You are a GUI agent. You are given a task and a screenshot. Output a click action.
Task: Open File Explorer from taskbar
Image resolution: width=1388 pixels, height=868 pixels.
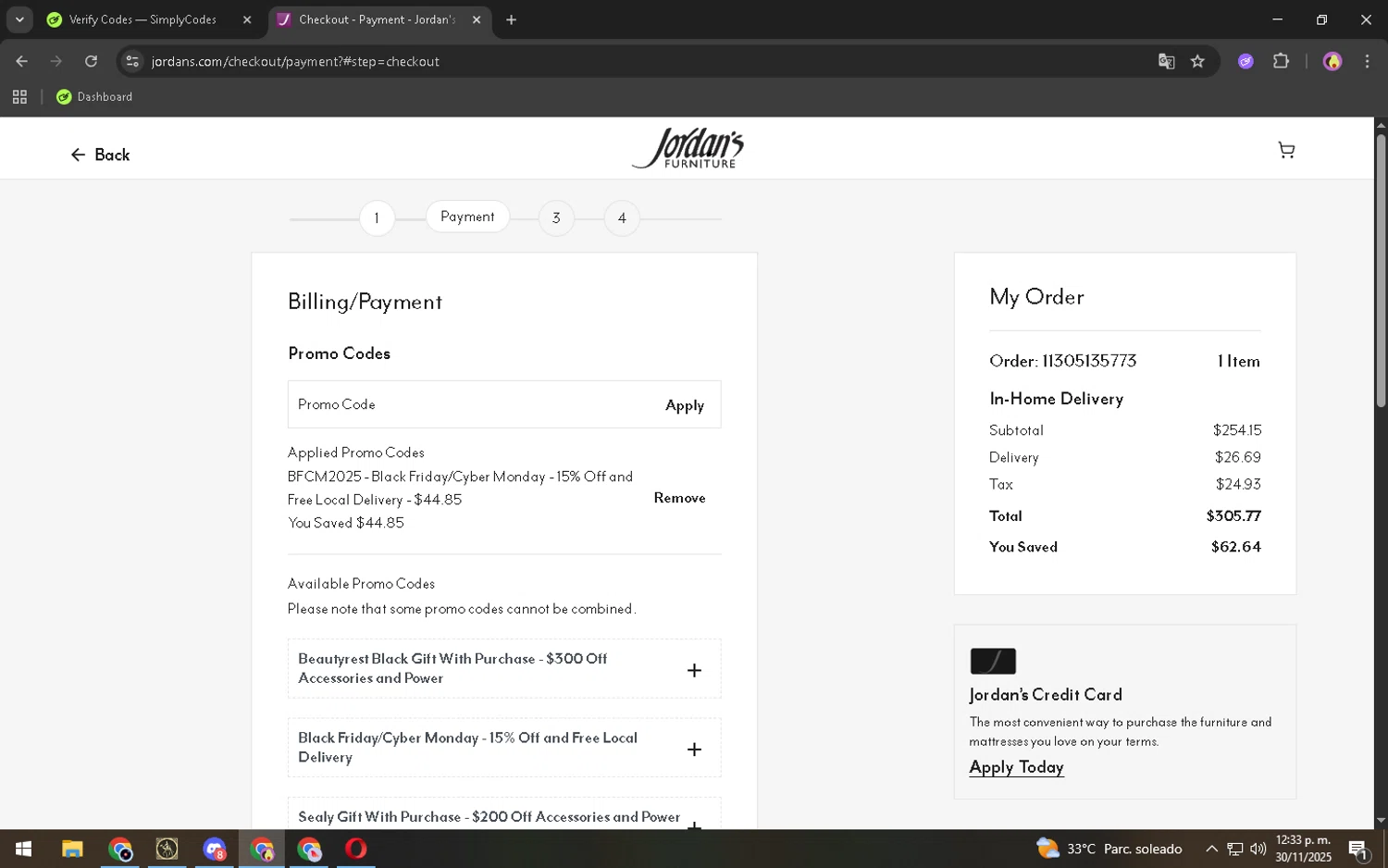72,849
